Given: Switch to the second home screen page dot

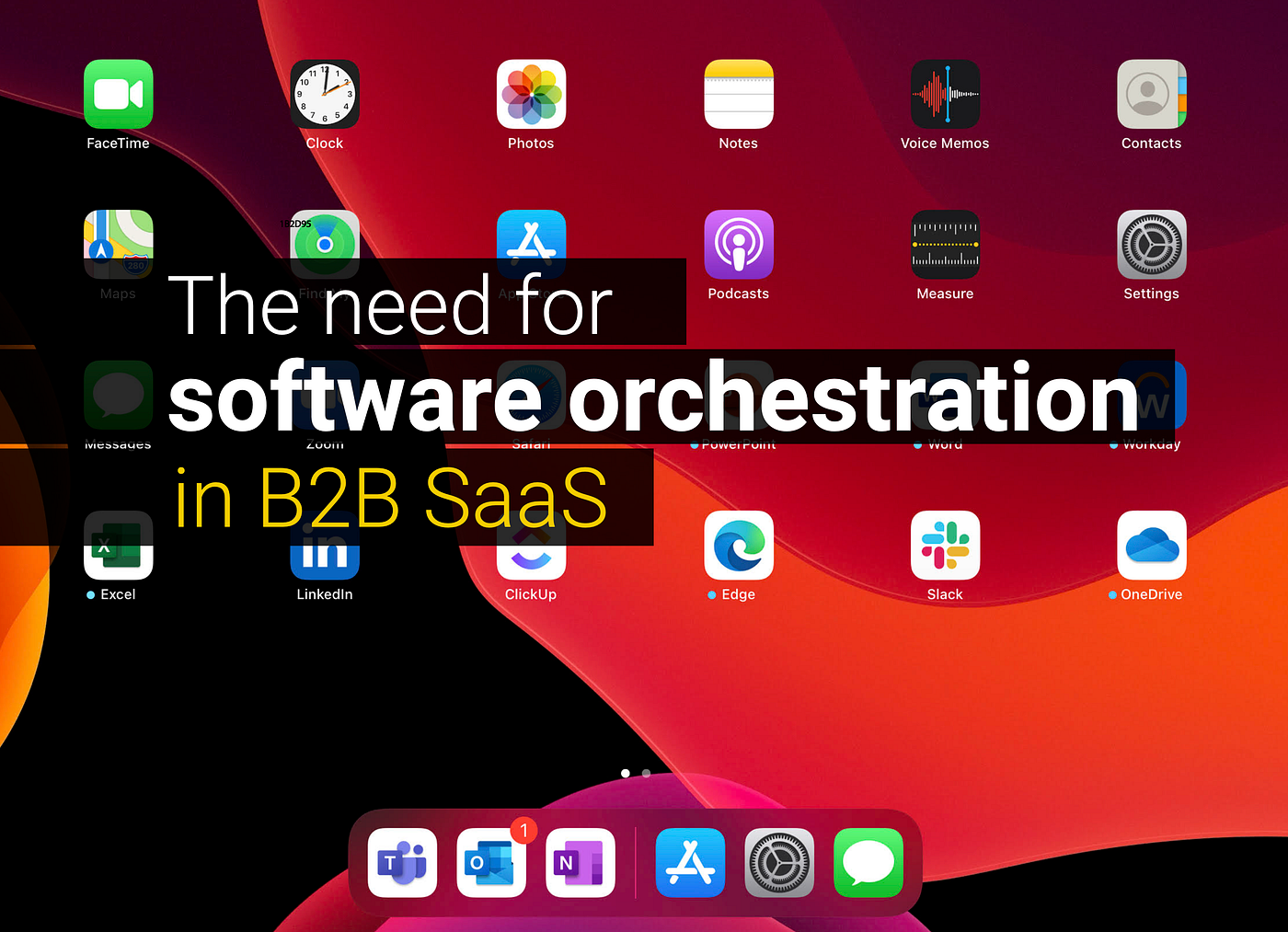Looking at the screenshot, I should pos(646,773).
